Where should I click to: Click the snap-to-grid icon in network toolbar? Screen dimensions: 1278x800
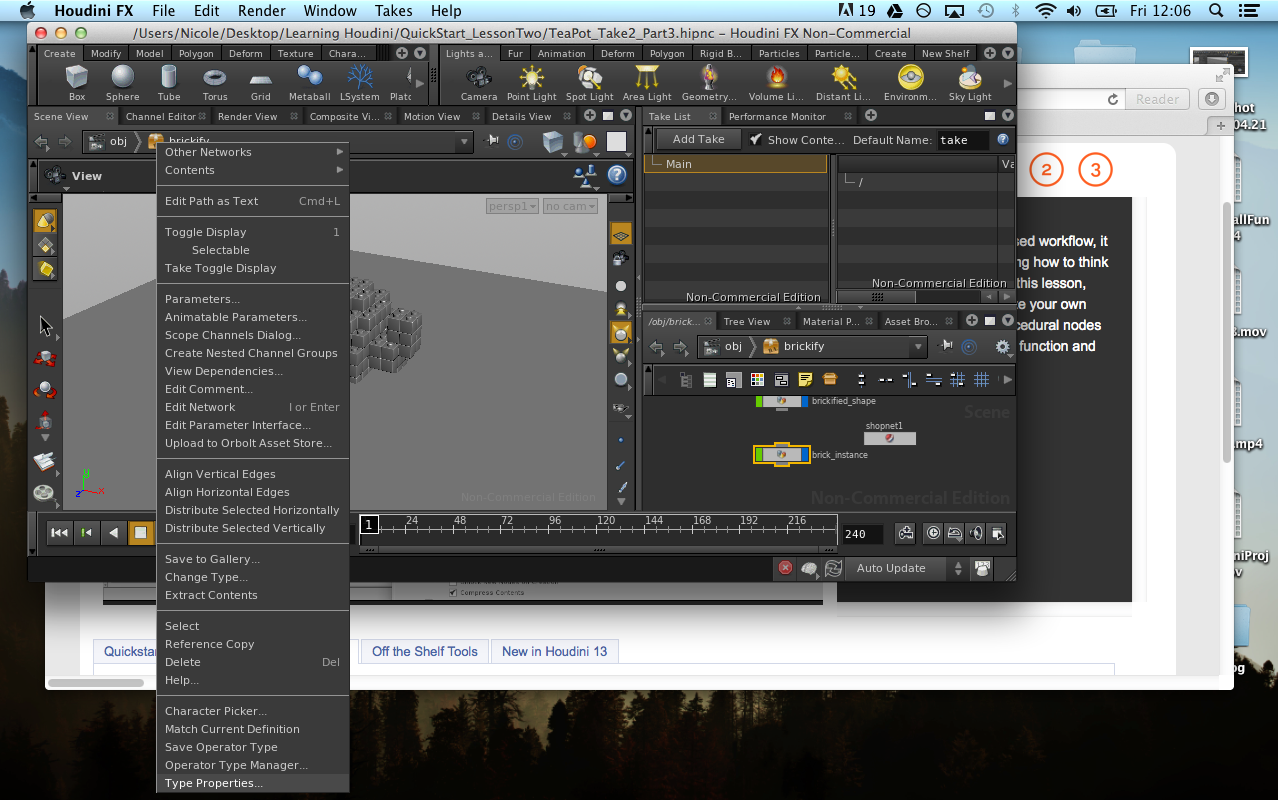click(x=957, y=380)
